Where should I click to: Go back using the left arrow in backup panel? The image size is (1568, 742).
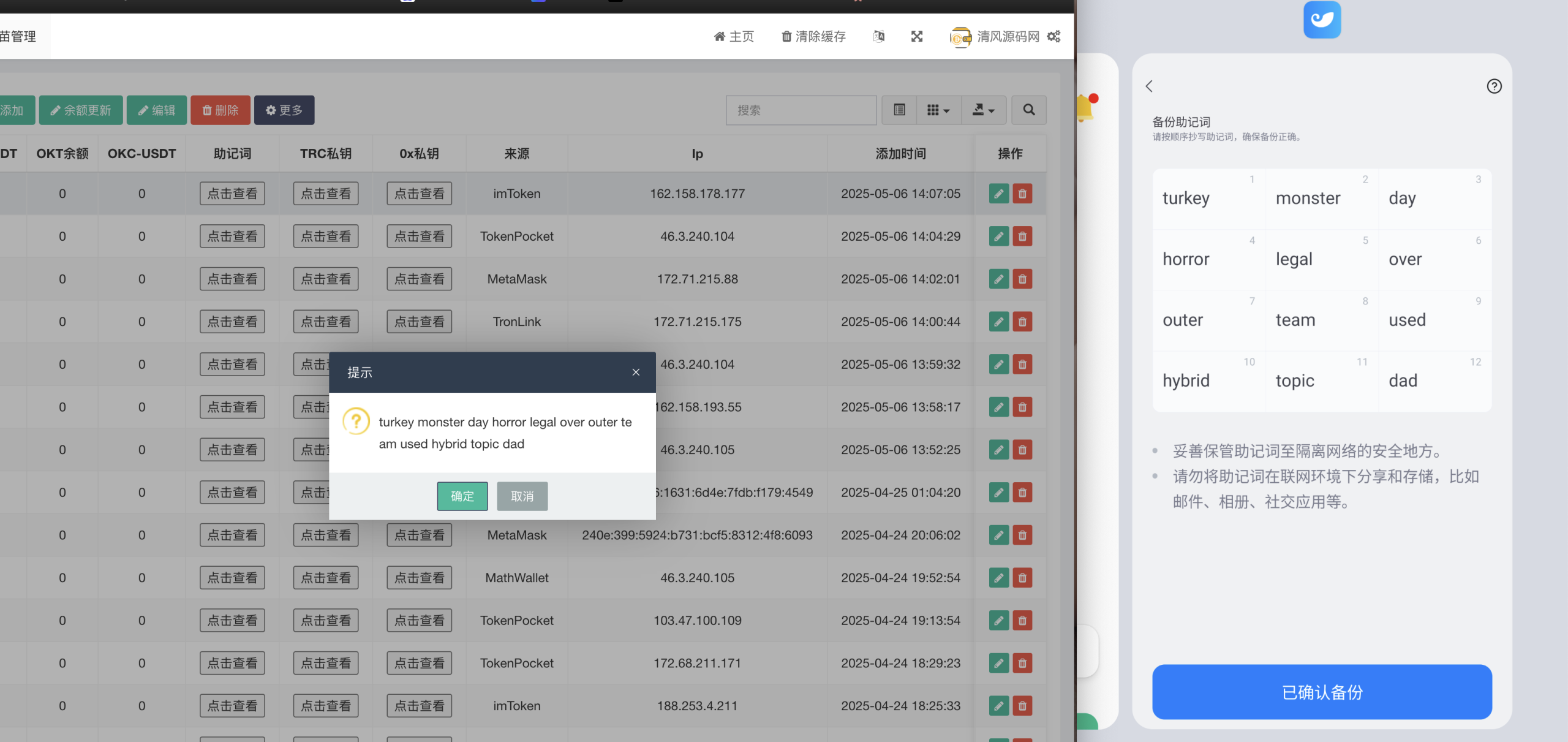tap(1150, 86)
